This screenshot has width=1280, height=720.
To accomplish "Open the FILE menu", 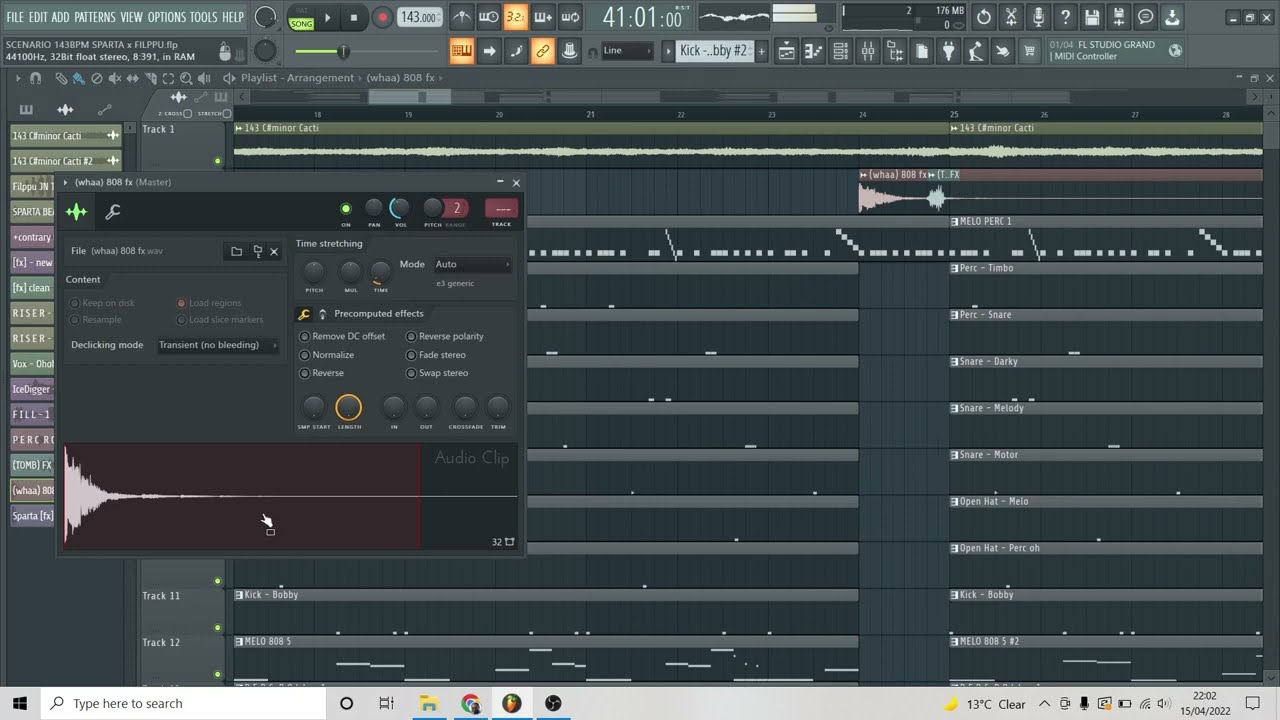I will click(15, 17).
